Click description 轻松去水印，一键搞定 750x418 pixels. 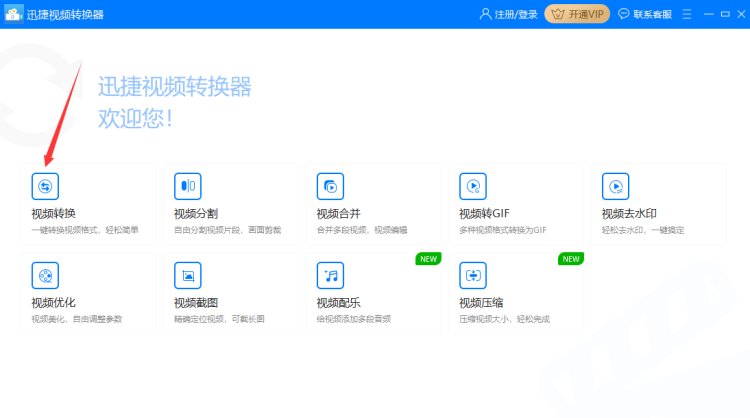tap(643, 230)
